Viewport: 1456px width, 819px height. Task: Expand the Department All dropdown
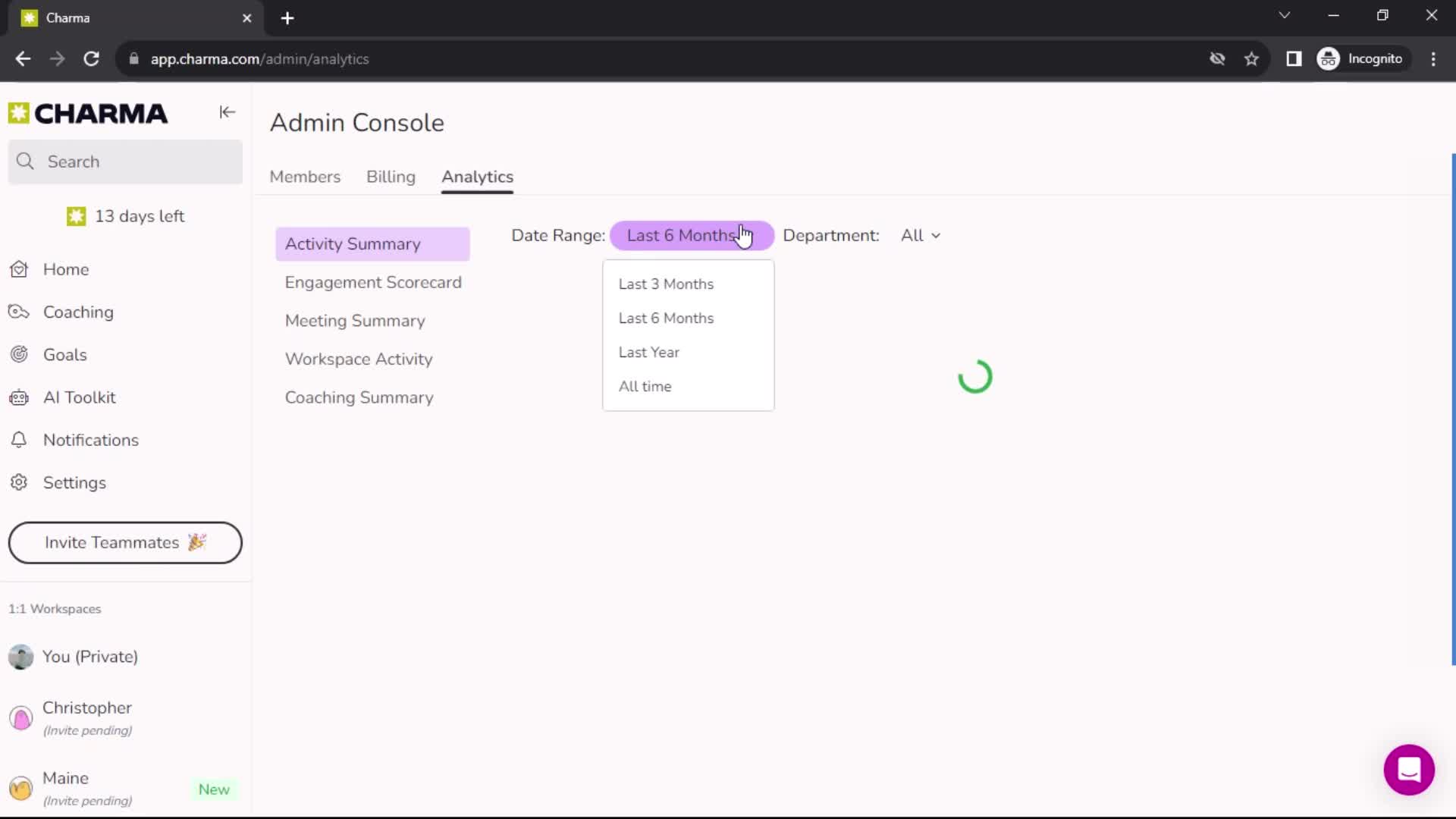tap(921, 235)
